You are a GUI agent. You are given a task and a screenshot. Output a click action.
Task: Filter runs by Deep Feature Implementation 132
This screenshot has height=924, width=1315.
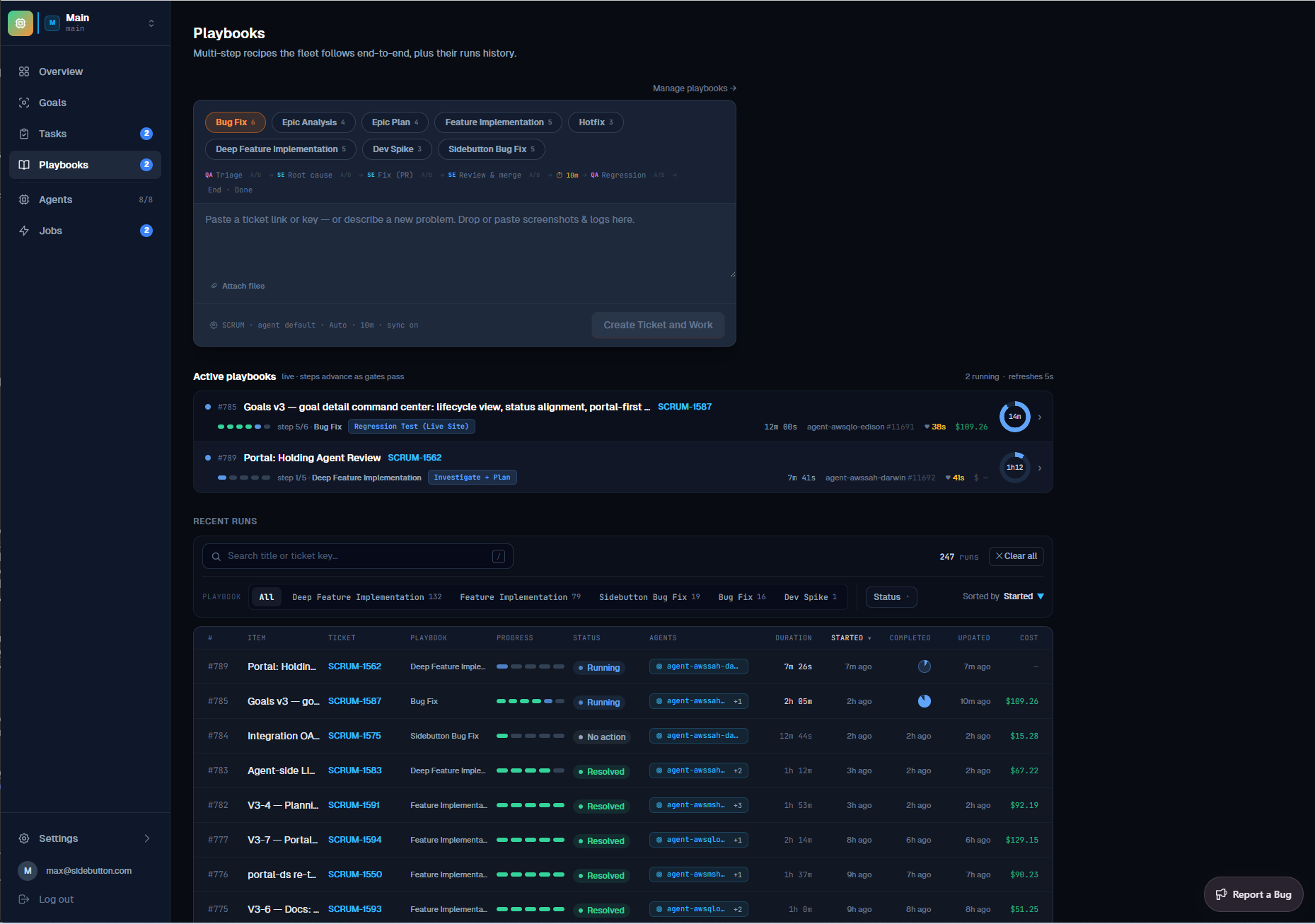point(366,597)
